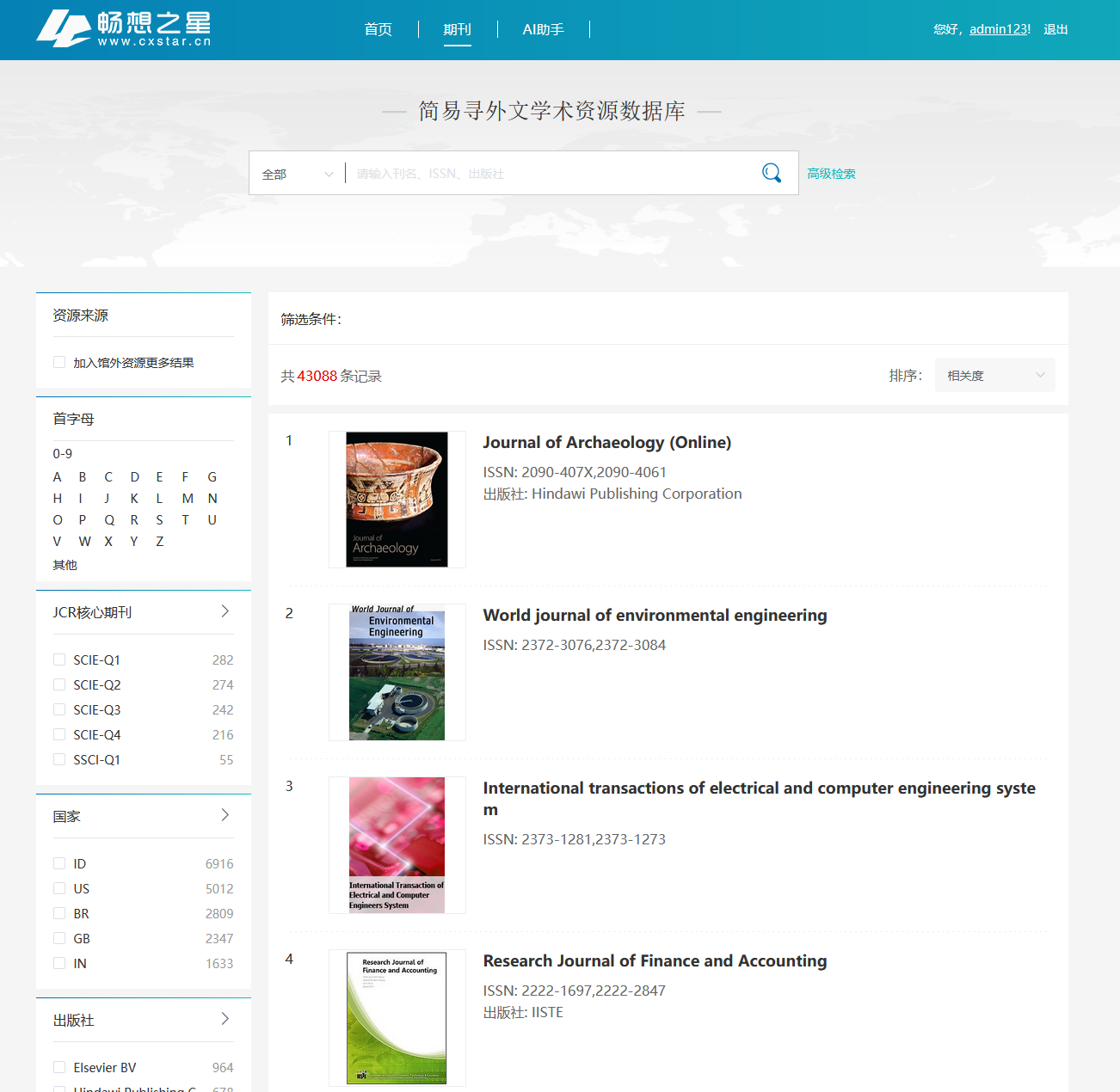
Task: Expand the 国家 filter section arrow
Action: tap(225, 815)
